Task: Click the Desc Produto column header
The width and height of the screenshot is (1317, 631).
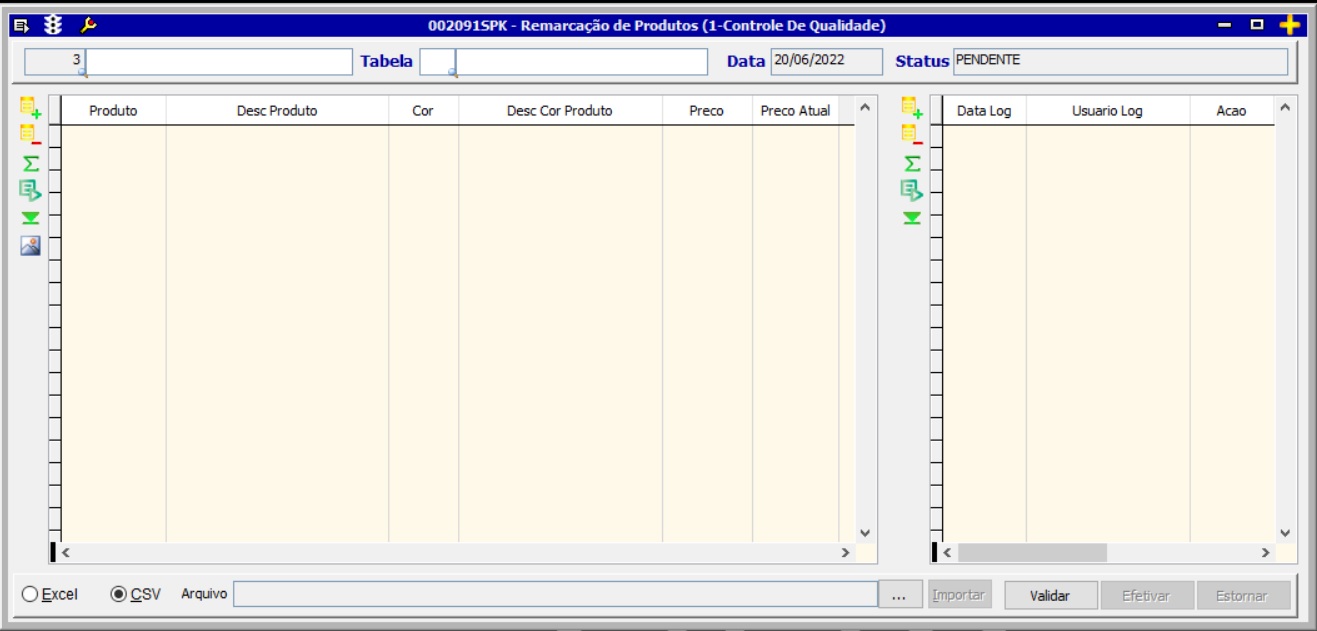Action: (277, 111)
